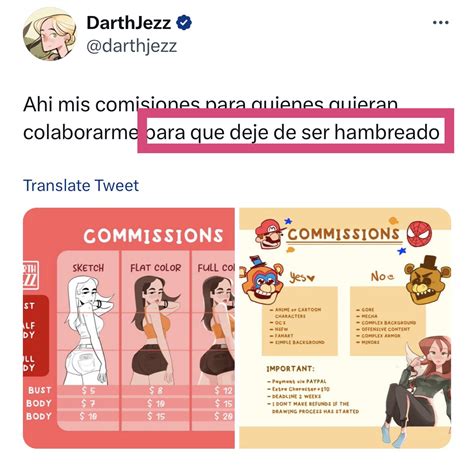
Task: Open the red commissions price sheet image
Action: [x=129, y=328]
